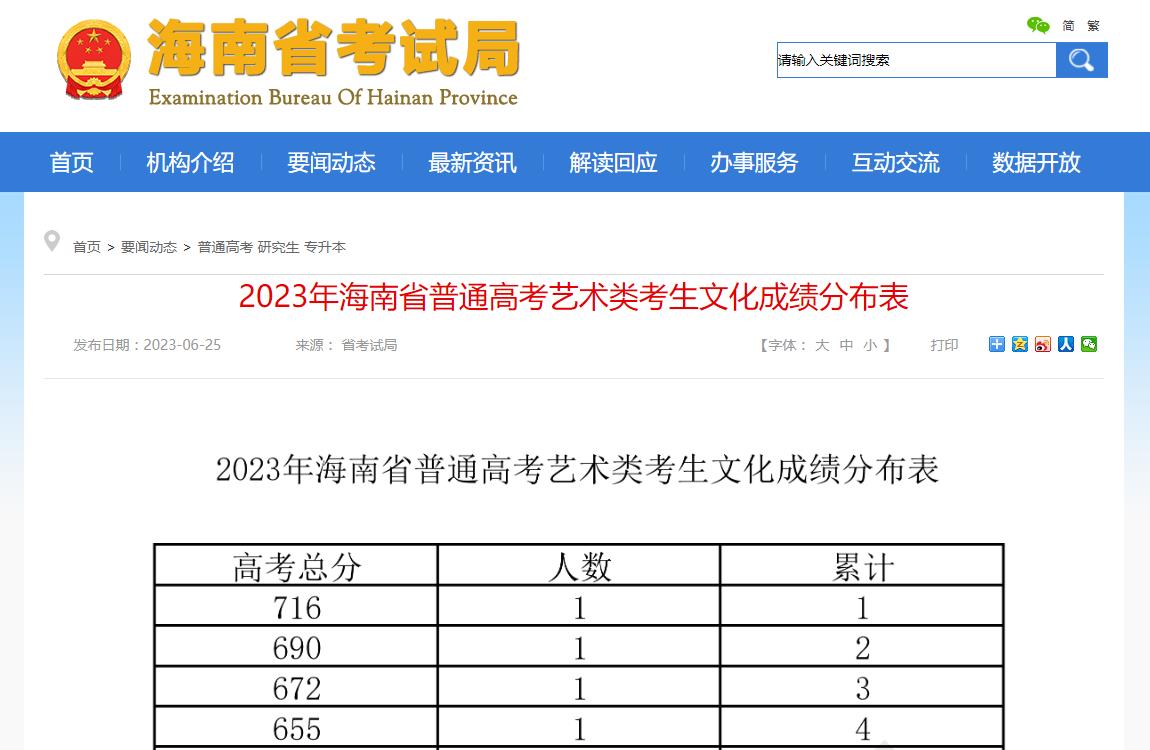Click the blue plus share icon
Image resolution: width=1150 pixels, height=750 pixels.
(997, 344)
